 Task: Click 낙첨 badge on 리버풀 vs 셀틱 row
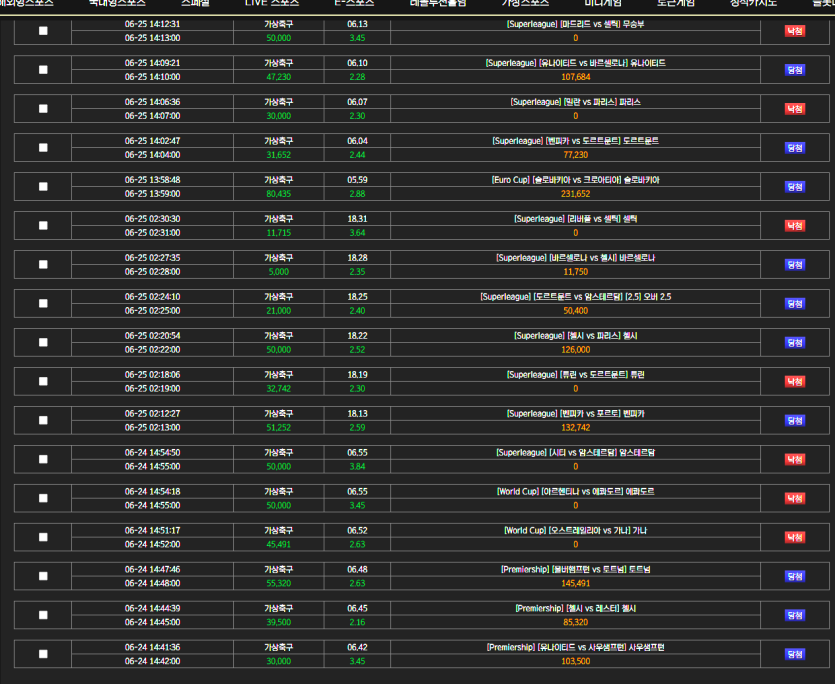[x=794, y=226]
